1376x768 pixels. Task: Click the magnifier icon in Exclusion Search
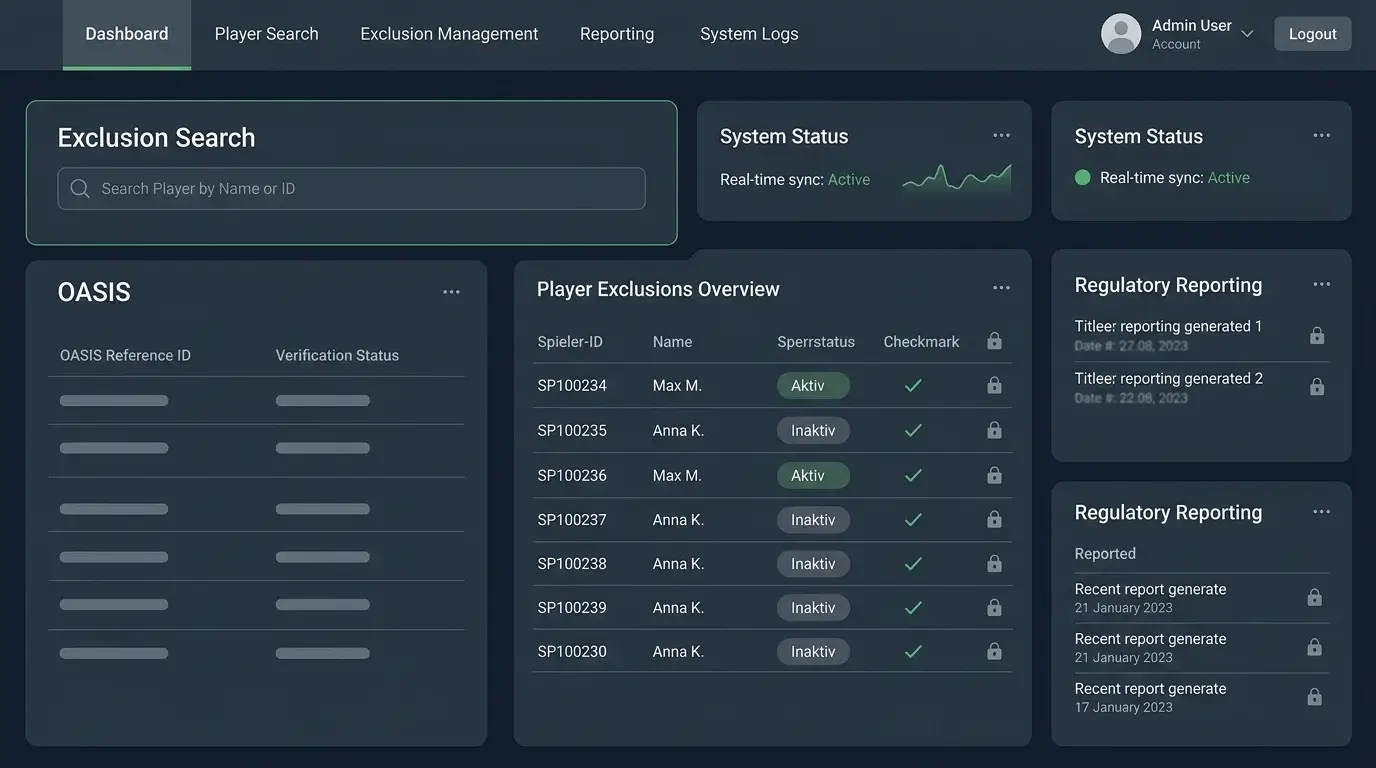click(80, 188)
